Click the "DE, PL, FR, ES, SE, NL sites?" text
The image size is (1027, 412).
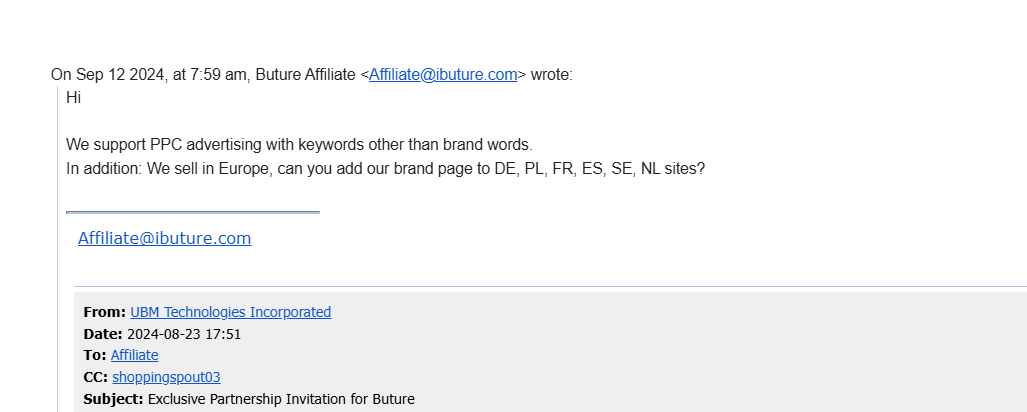(x=600, y=169)
